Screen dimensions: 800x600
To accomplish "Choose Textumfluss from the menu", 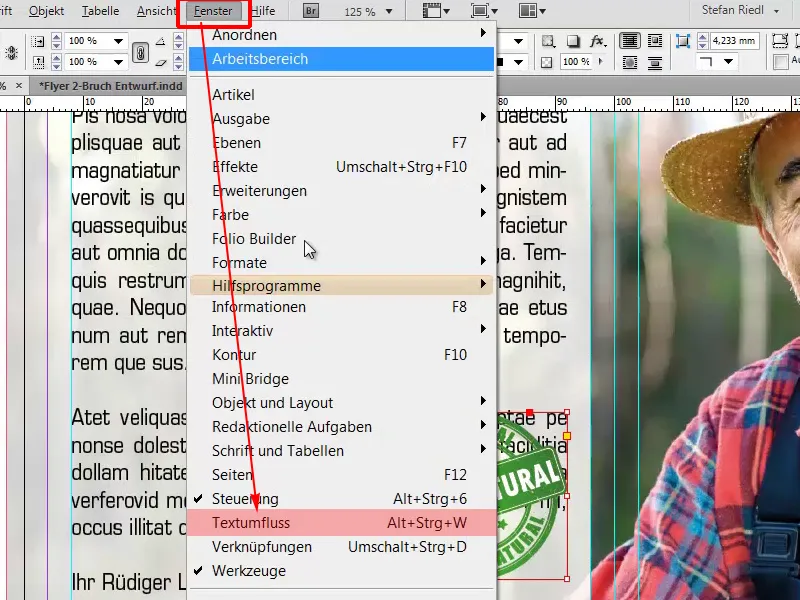I will (x=341, y=523).
